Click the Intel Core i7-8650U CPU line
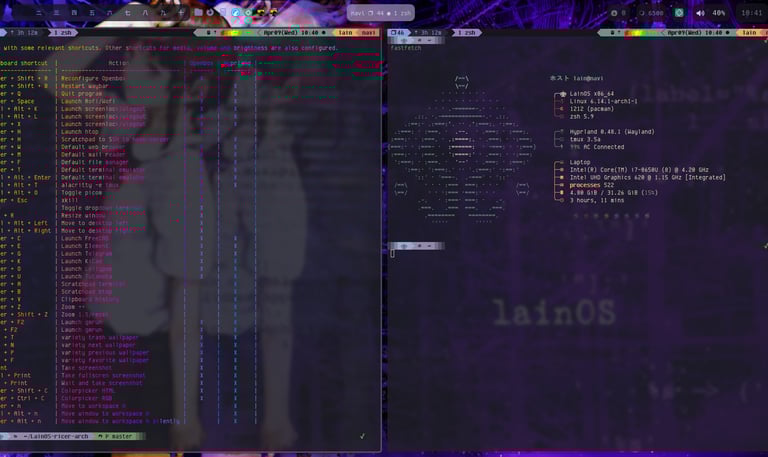Viewport: 768px width, 457px height. tap(639, 170)
